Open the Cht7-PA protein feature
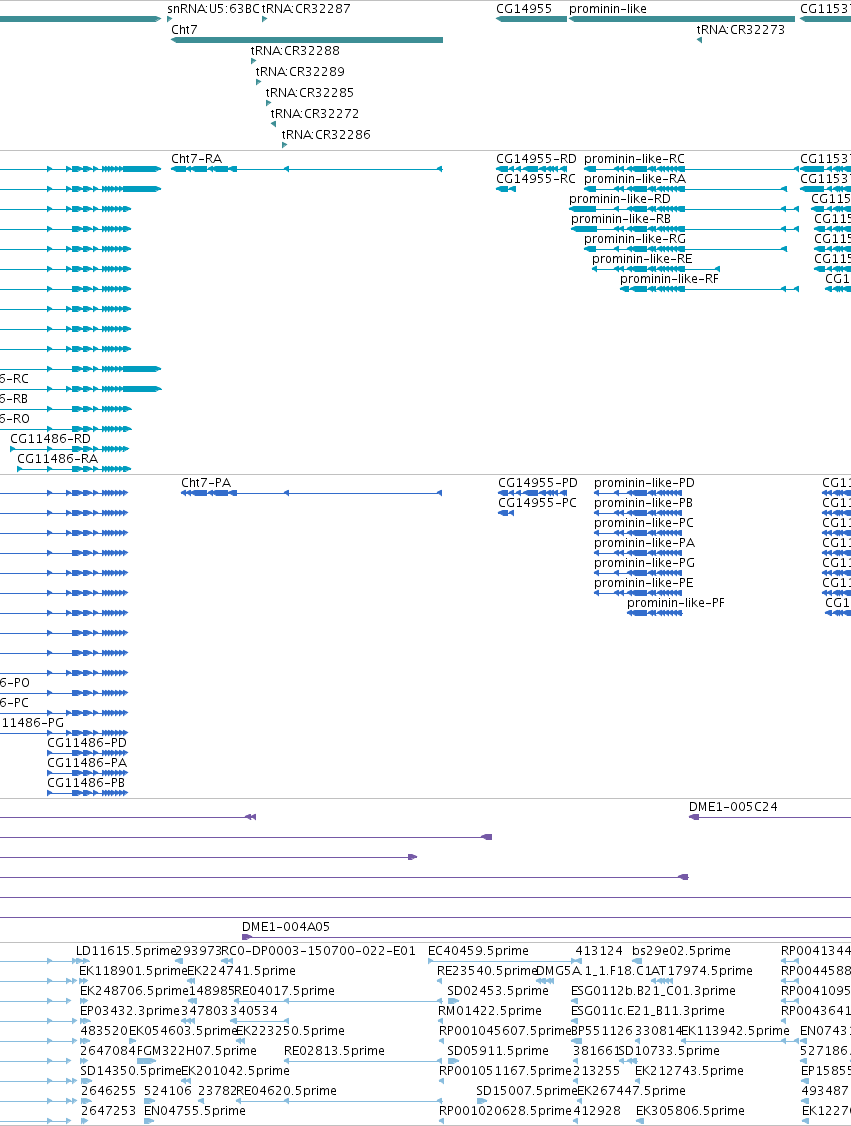This screenshot has width=851, height=1126. click(312, 493)
